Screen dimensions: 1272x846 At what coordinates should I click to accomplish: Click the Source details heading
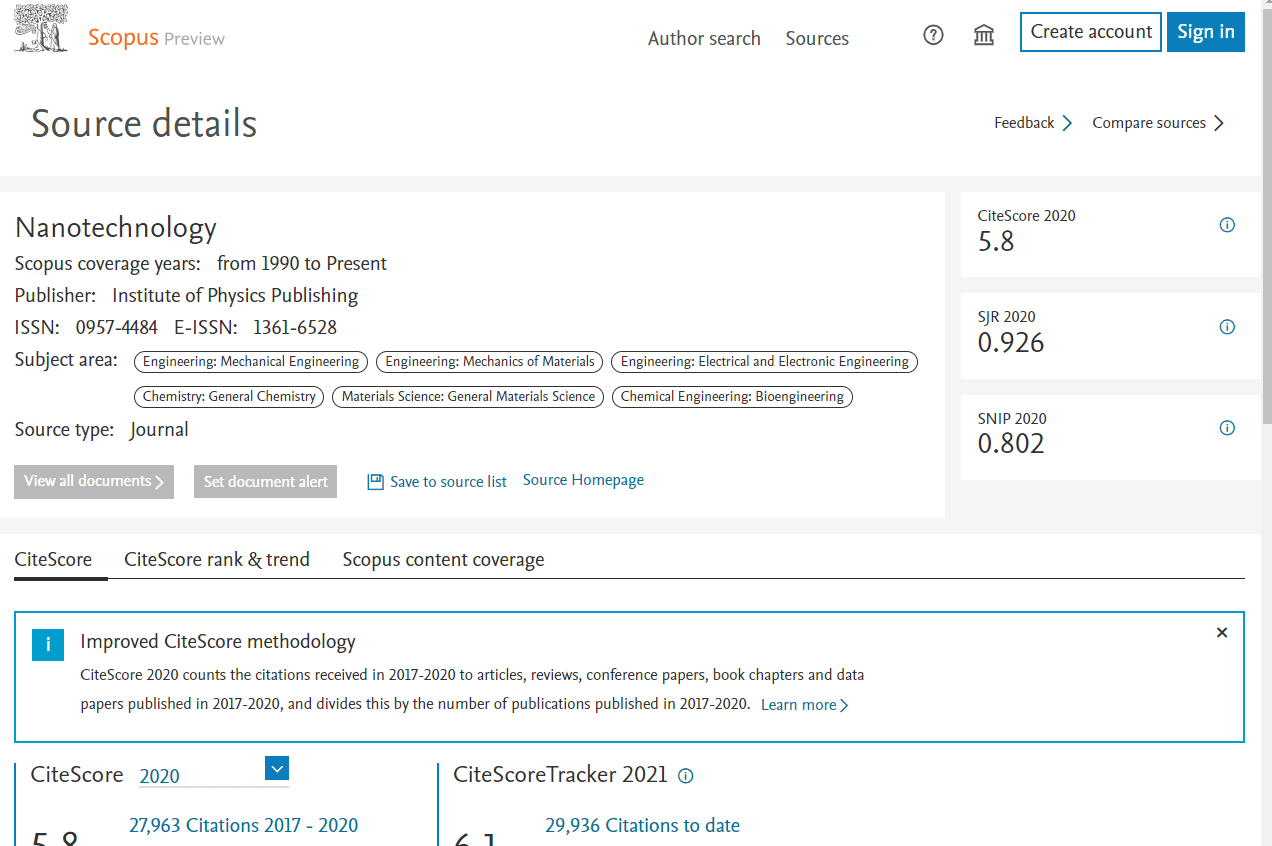pyautogui.click(x=144, y=124)
